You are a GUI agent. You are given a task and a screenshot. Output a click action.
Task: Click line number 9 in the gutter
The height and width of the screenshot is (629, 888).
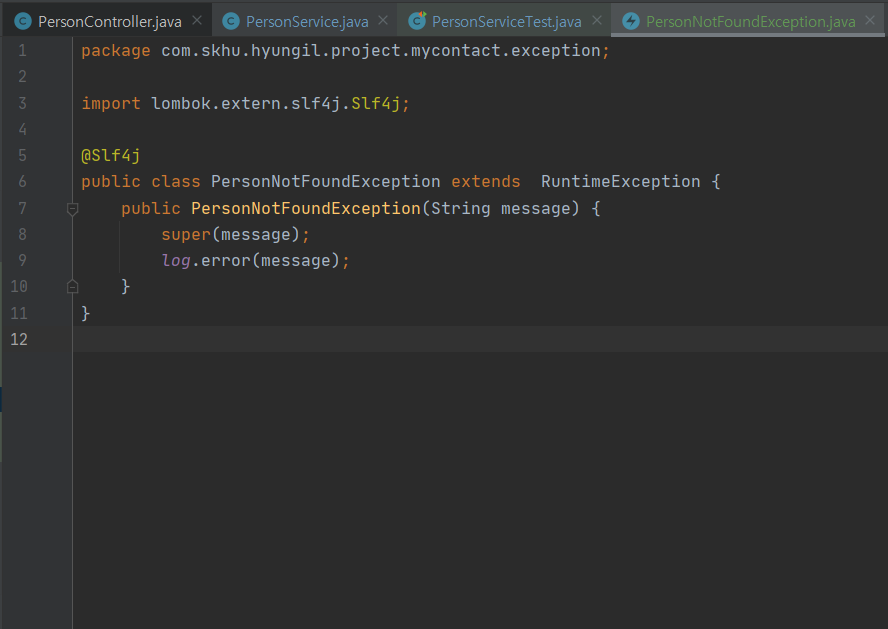pos(22,260)
